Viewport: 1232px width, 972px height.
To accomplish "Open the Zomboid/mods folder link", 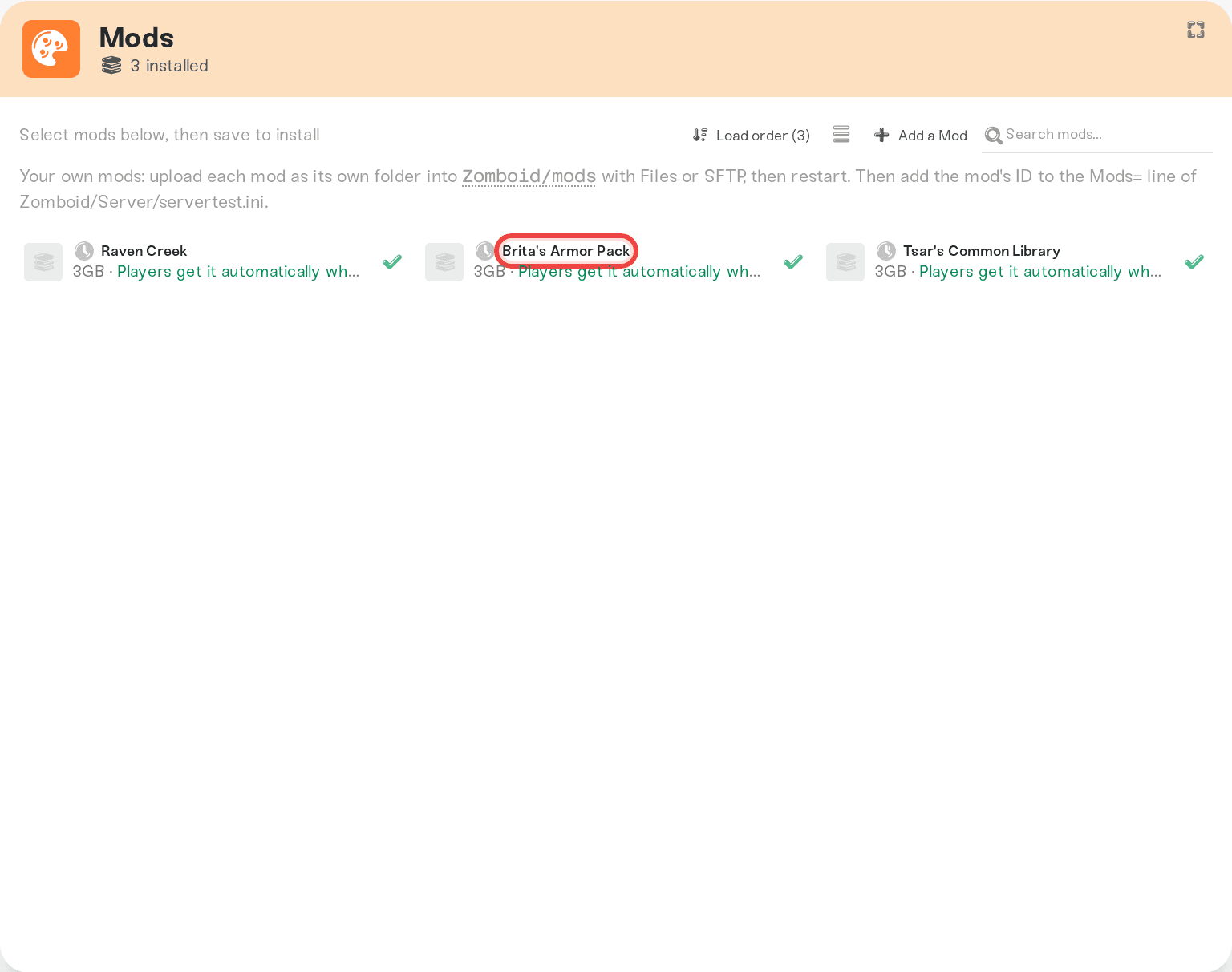I will [529, 176].
